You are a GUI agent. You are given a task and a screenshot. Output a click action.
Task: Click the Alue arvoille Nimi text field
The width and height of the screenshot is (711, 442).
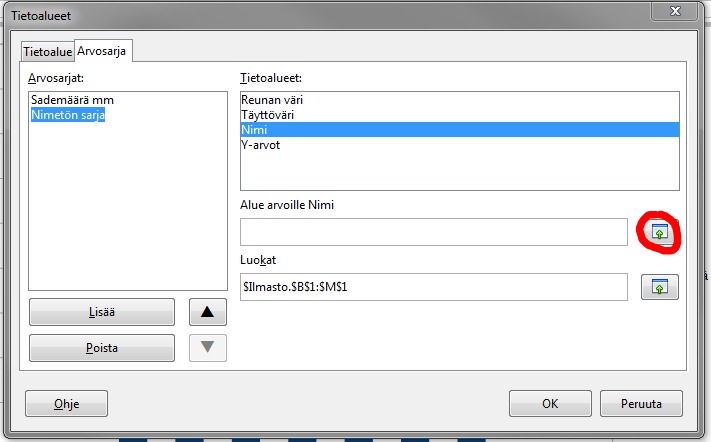pyautogui.click(x=433, y=232)
